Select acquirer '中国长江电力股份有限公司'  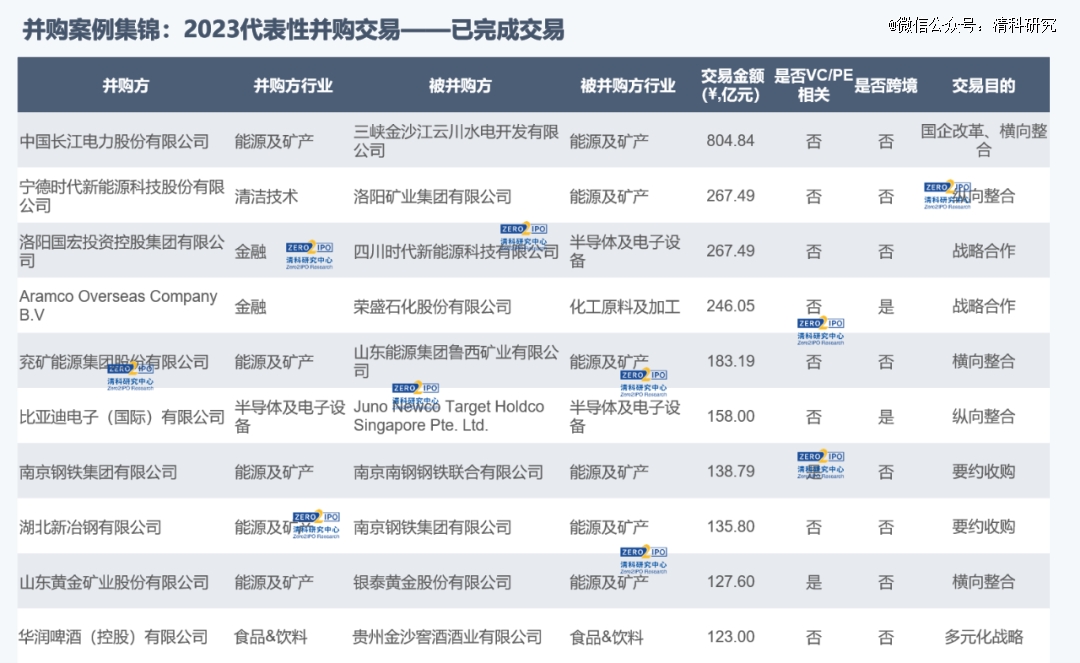pyautogui.click(x=114, y=141)
